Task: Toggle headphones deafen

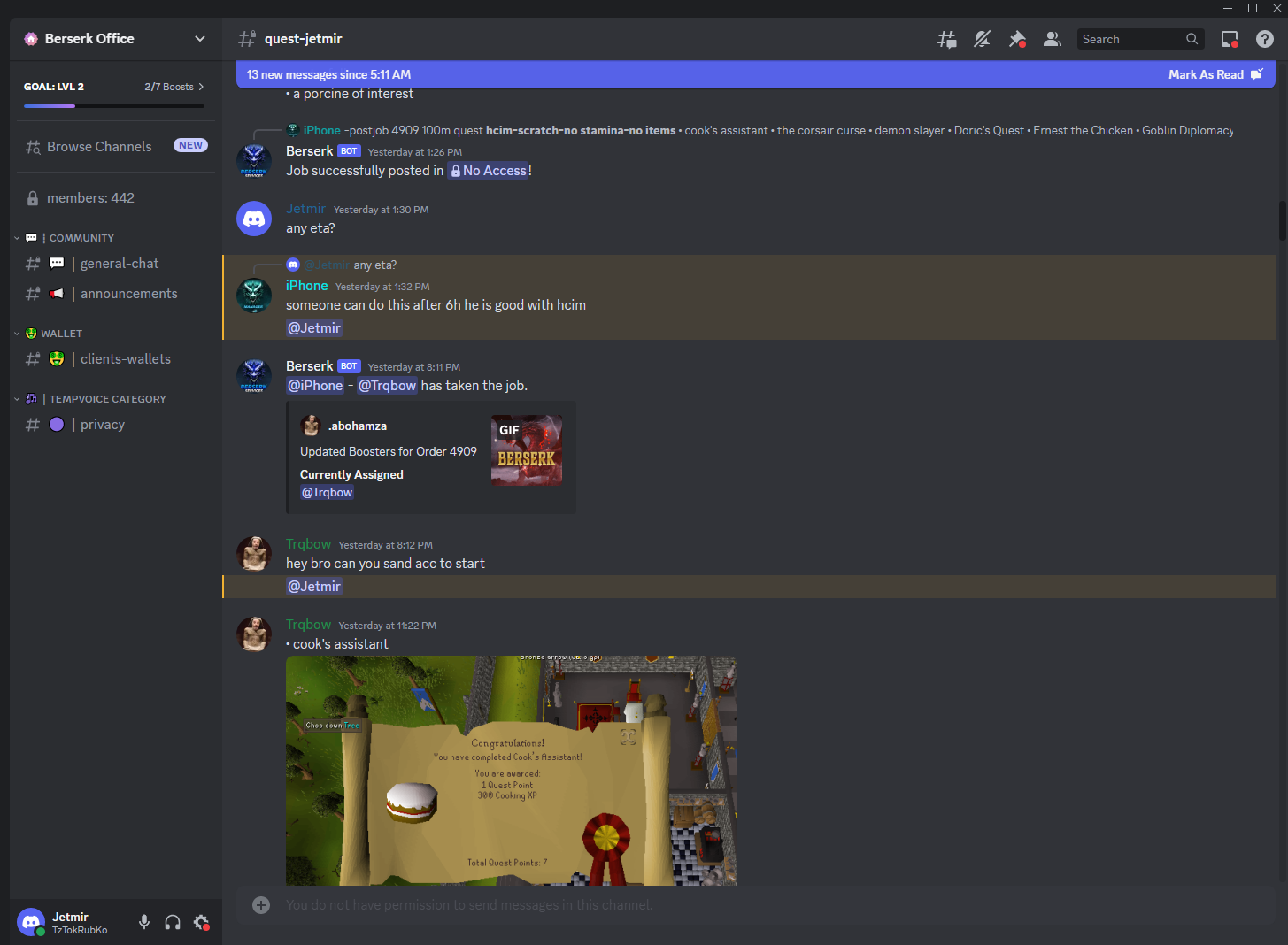Action: (173, 923)
